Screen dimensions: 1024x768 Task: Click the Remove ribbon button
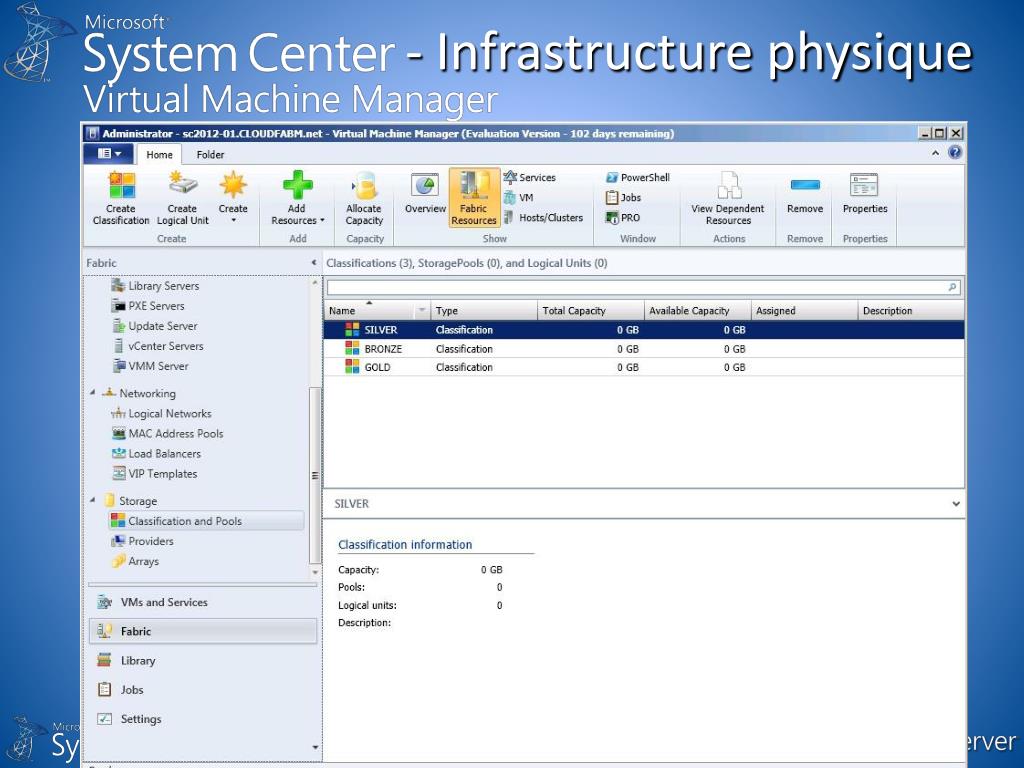(x=805, y=194)
